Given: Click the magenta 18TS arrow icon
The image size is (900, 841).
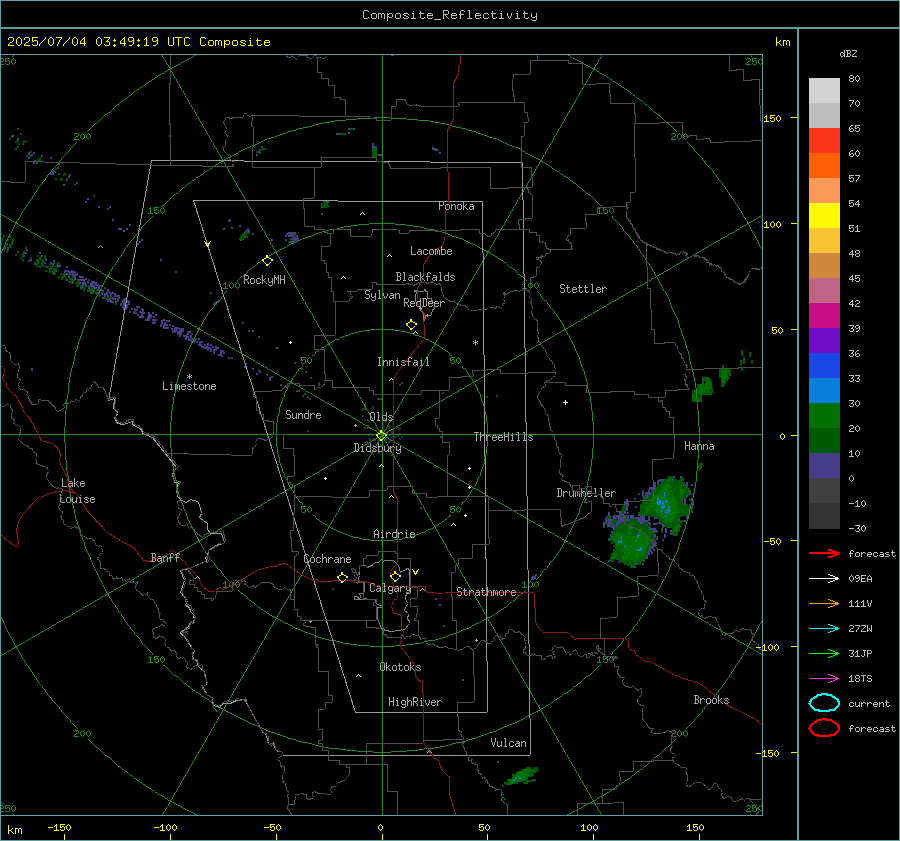Looking at the screenshot, I should 824,679.
